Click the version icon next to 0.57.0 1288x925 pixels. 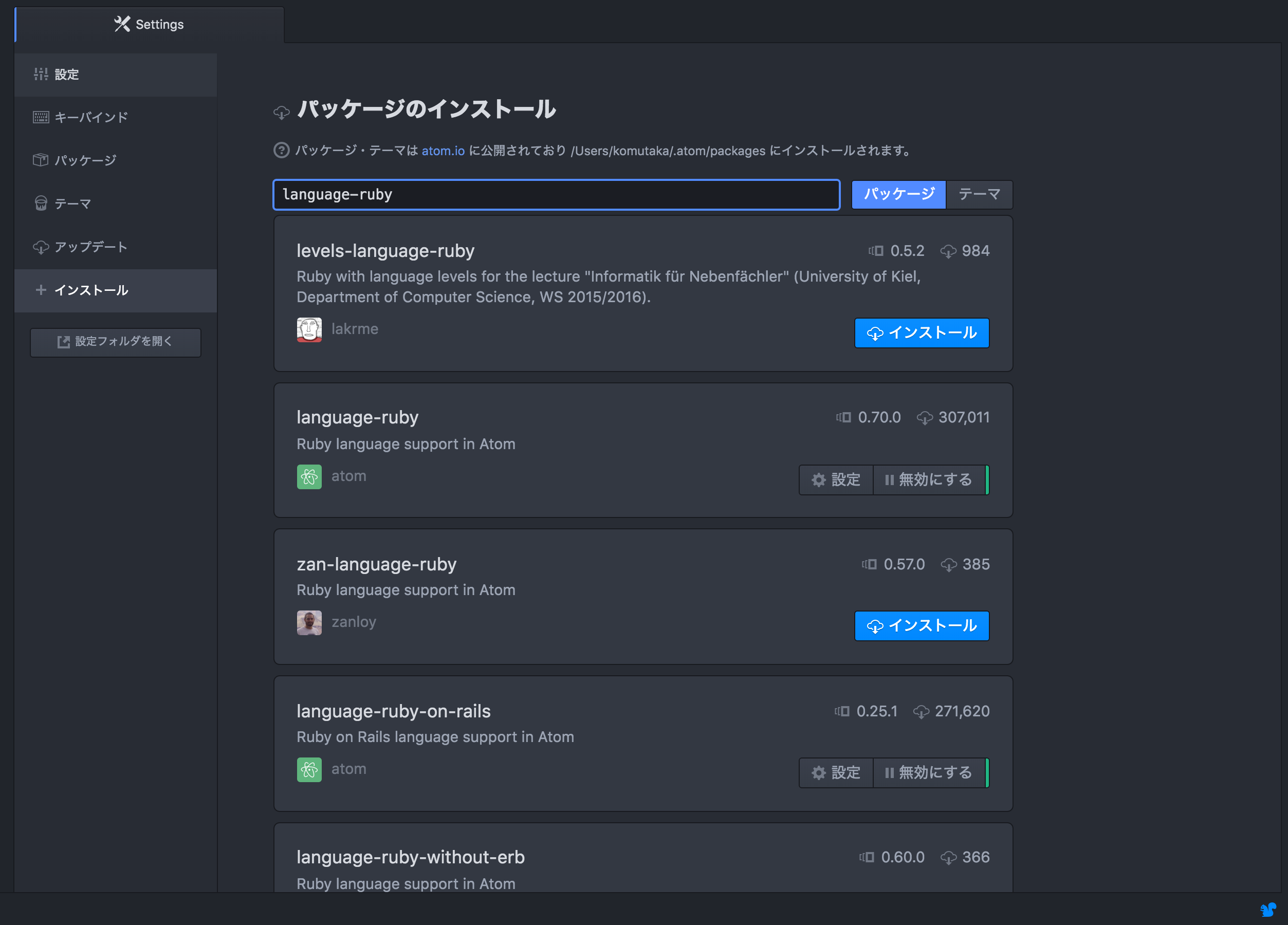coord(869,564)
